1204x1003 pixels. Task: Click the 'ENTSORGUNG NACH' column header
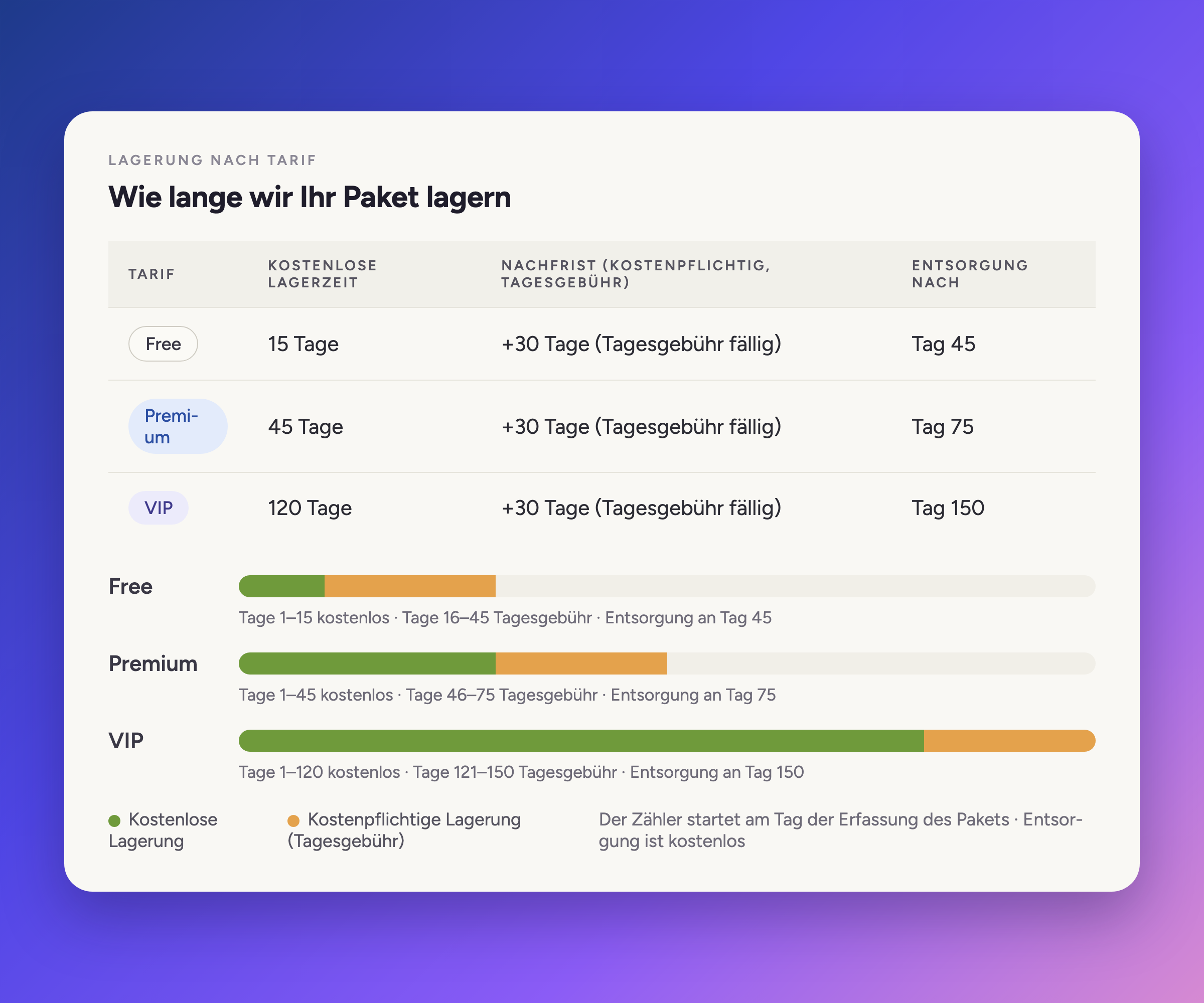pos(970,274)
